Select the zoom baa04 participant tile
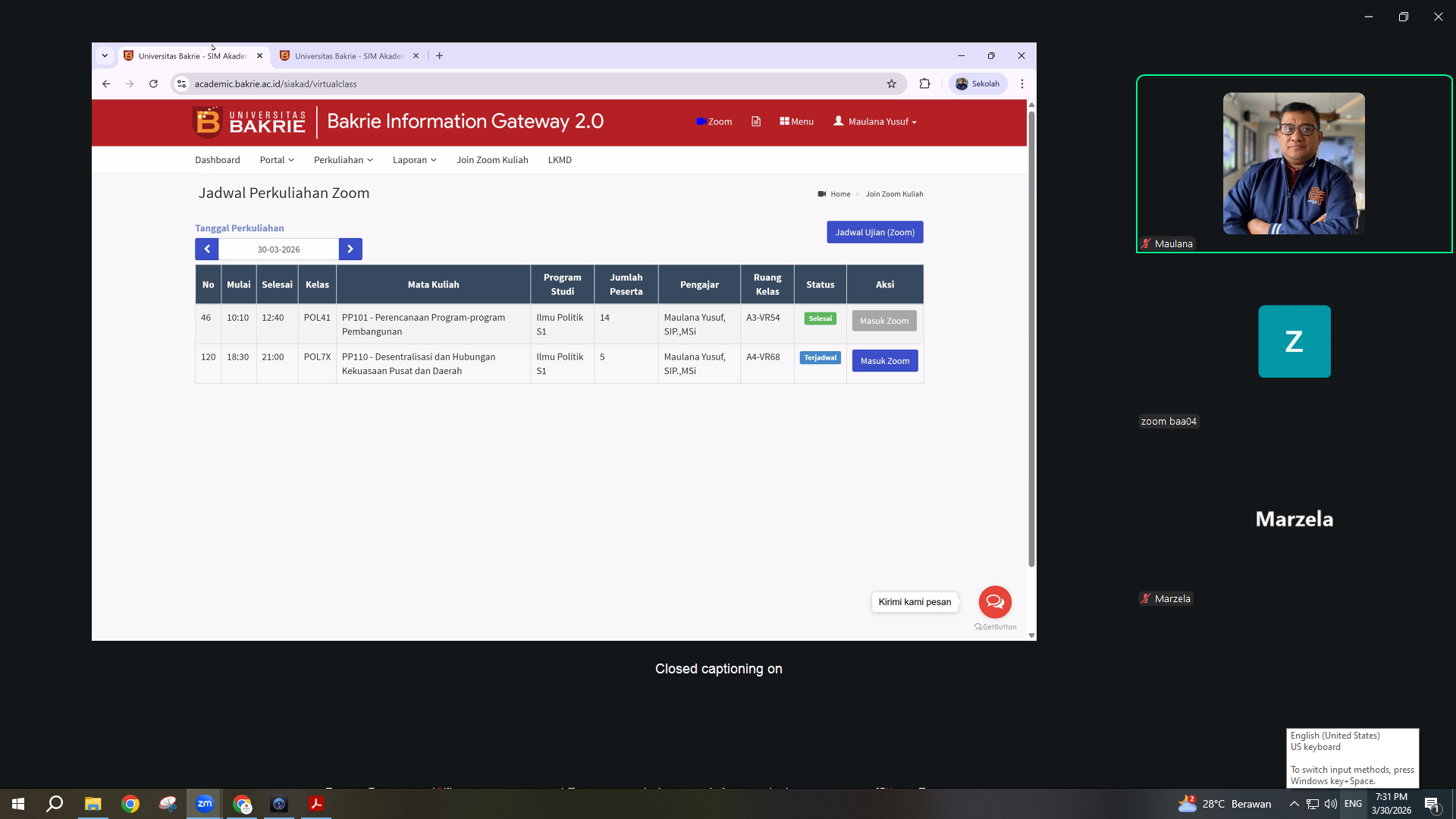The image size is (1456, 819). tap(1294, 342)
